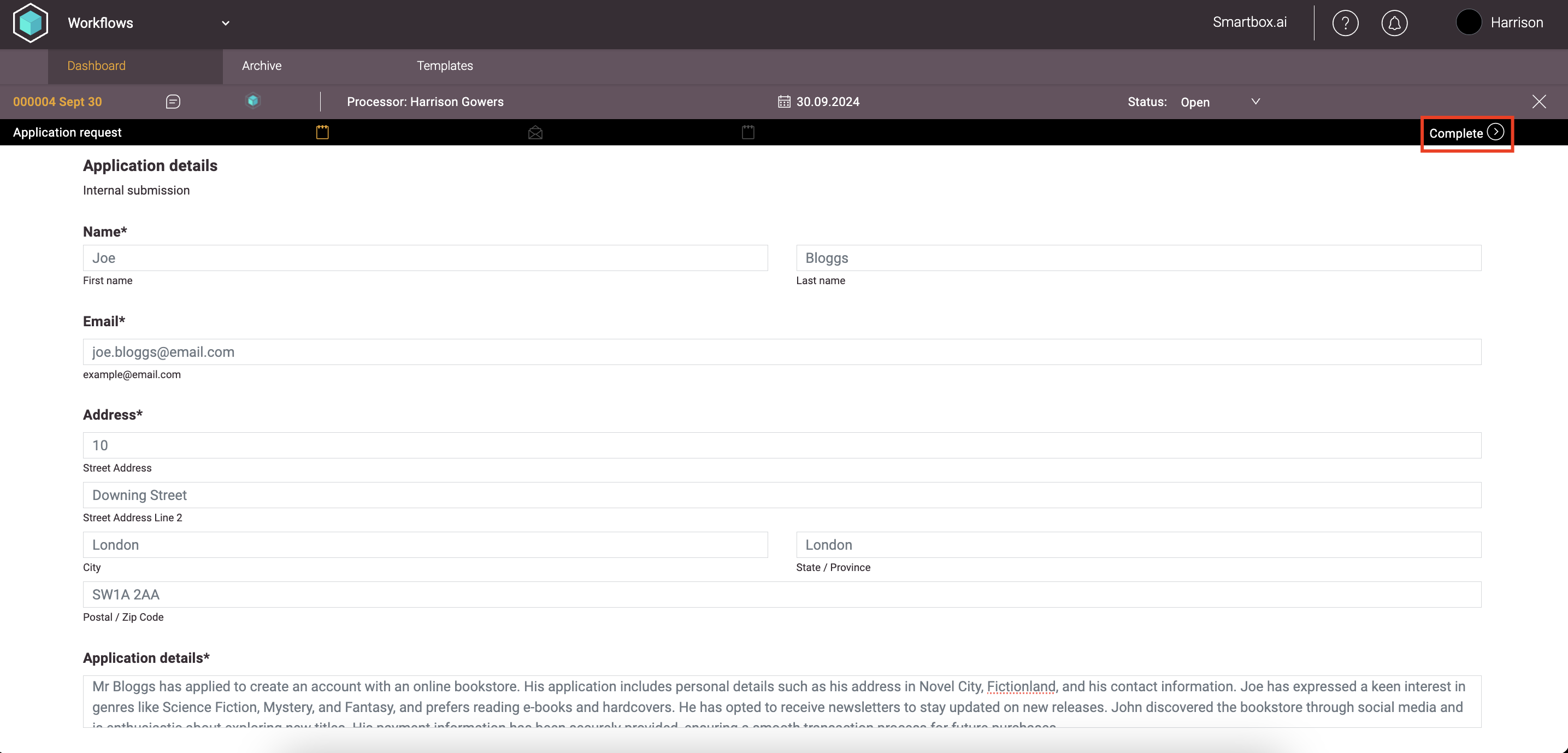Image resolution: width=1568 pixels, height=753 pixels.
Task: Click the small blue cube icon in workflow bar
Action: pos(253,101)
